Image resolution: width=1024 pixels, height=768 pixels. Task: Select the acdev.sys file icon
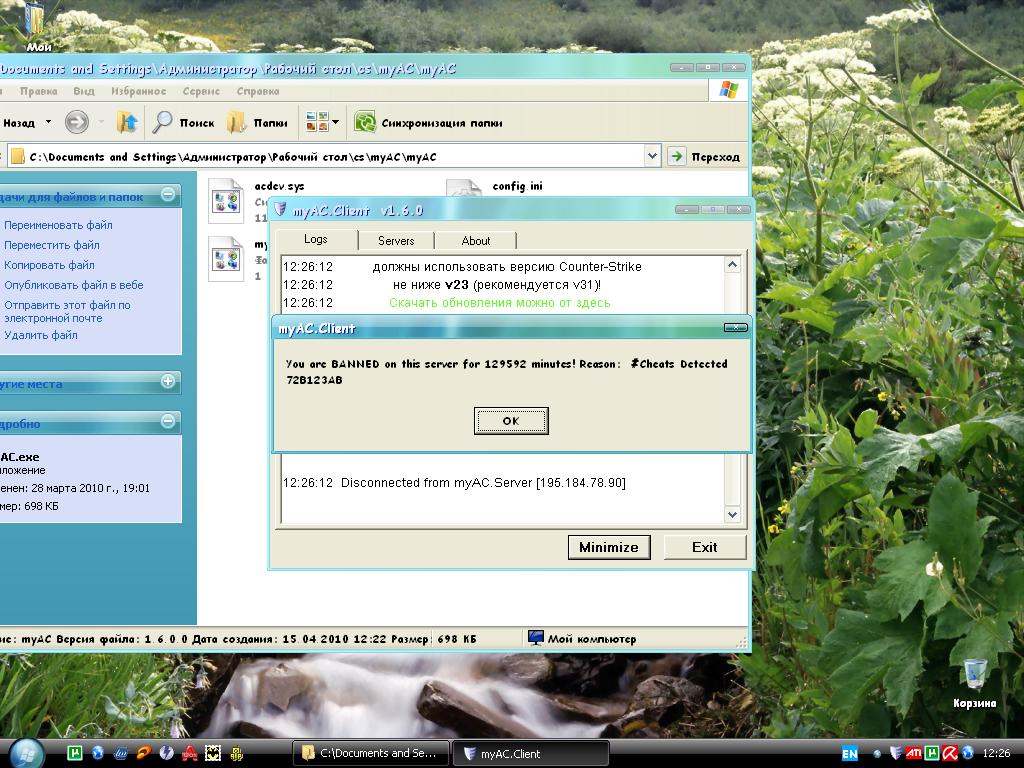pyautogui.click(x=226, y=200)
